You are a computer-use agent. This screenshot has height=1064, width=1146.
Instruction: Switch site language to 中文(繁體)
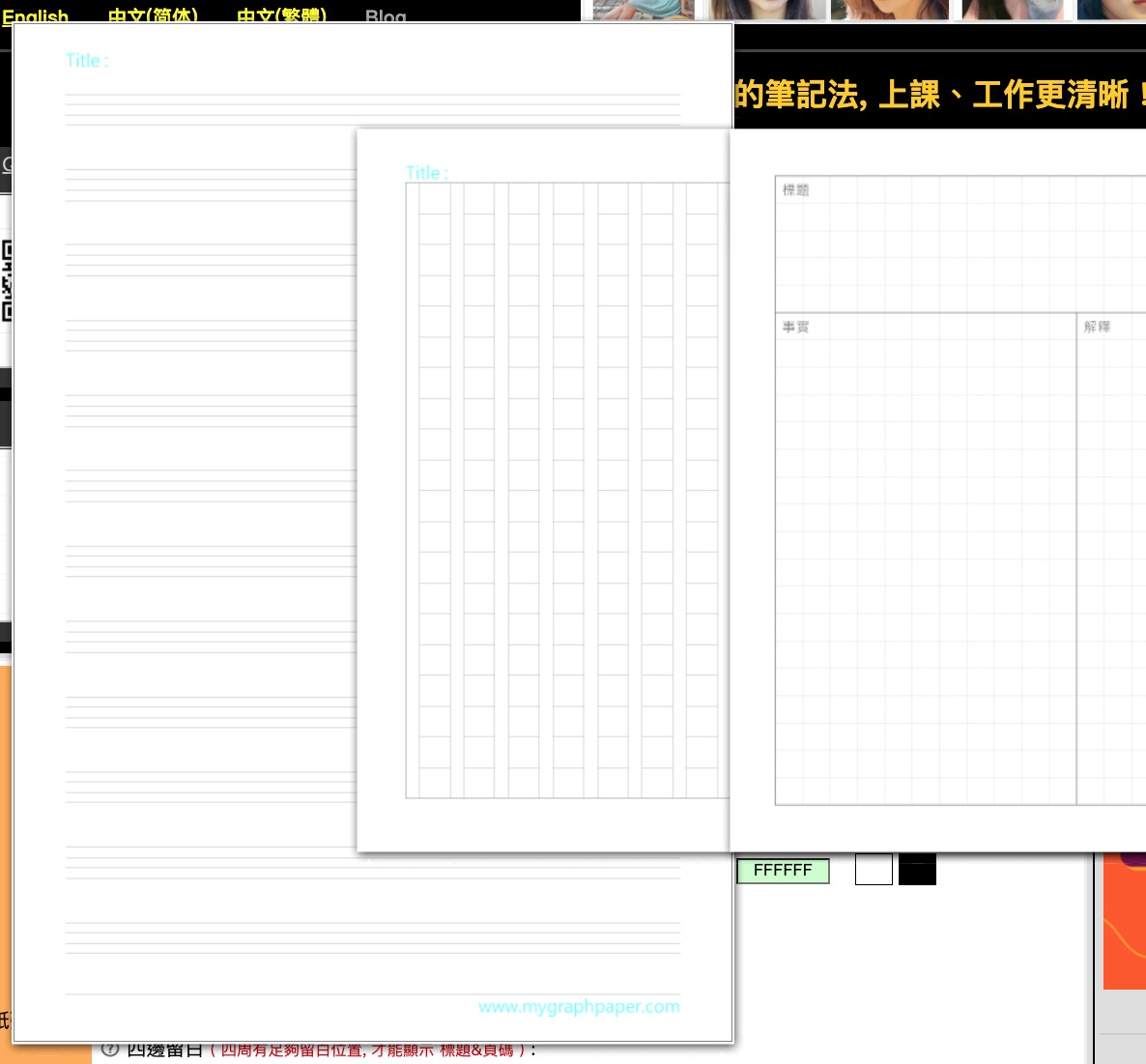coord(281,15)
